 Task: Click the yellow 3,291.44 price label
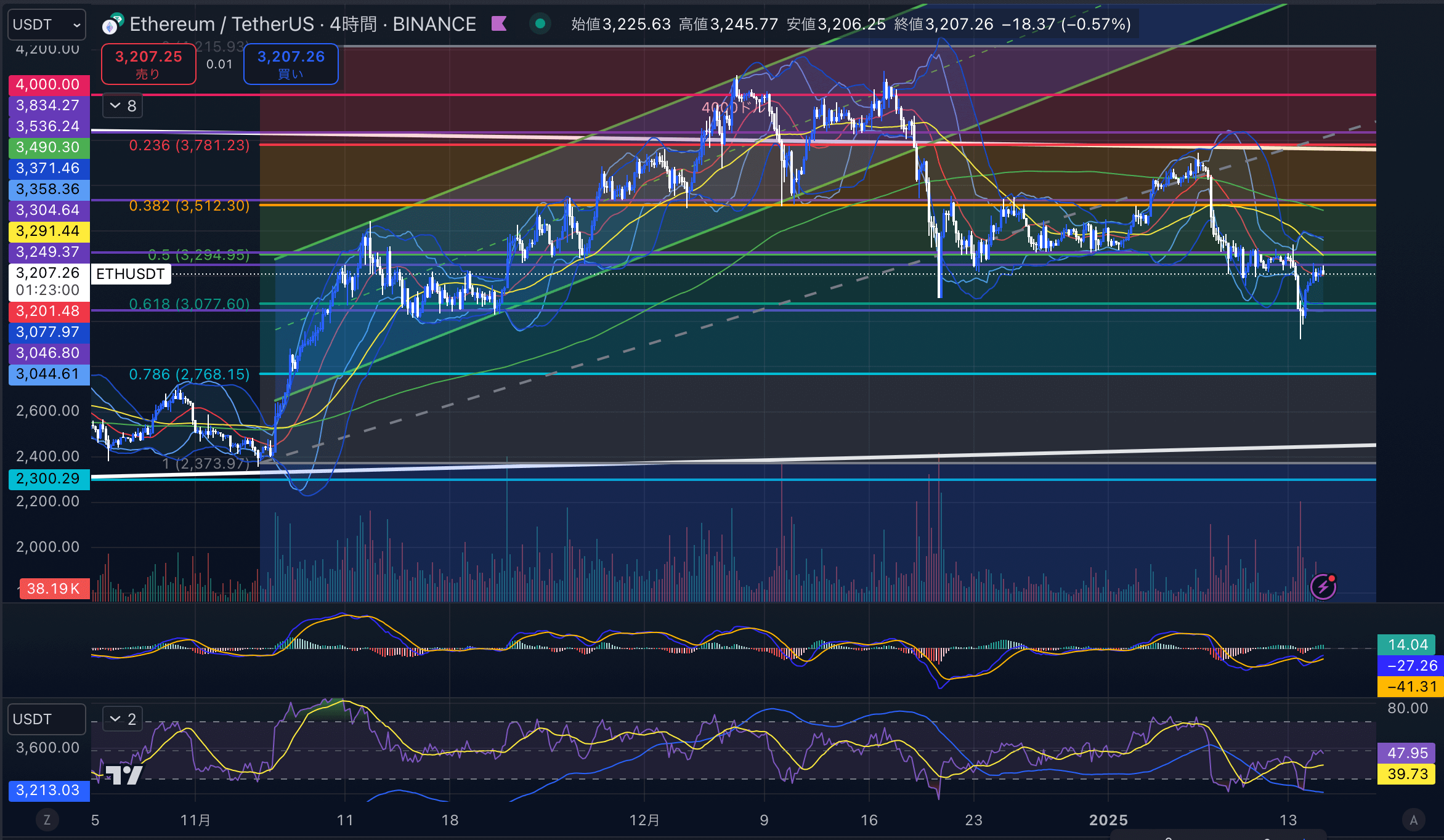(x=49, y=231)
